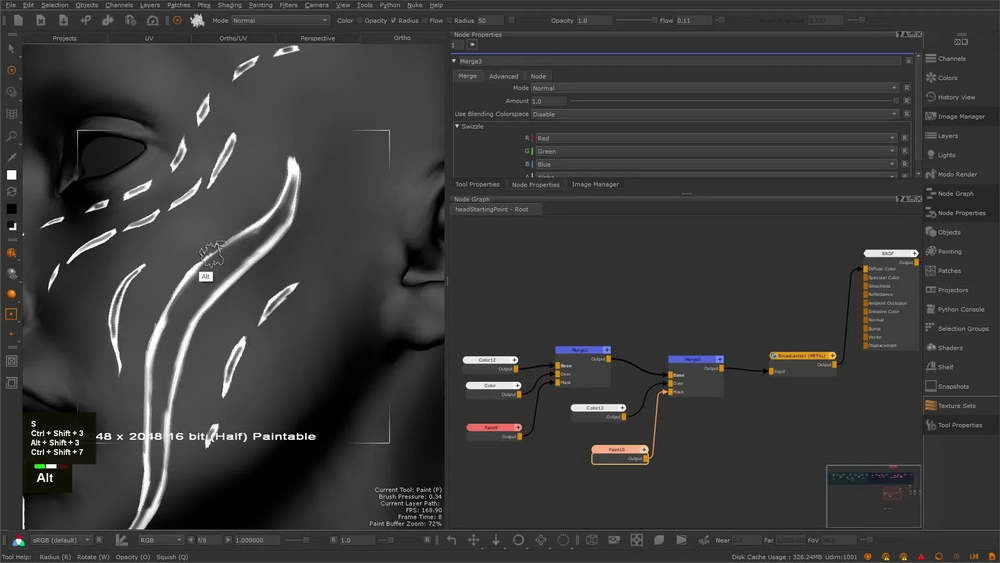1000x563 pixels.
Task: Reset the Merge3 Mode with its R button
Action: (x=907, y=88)
